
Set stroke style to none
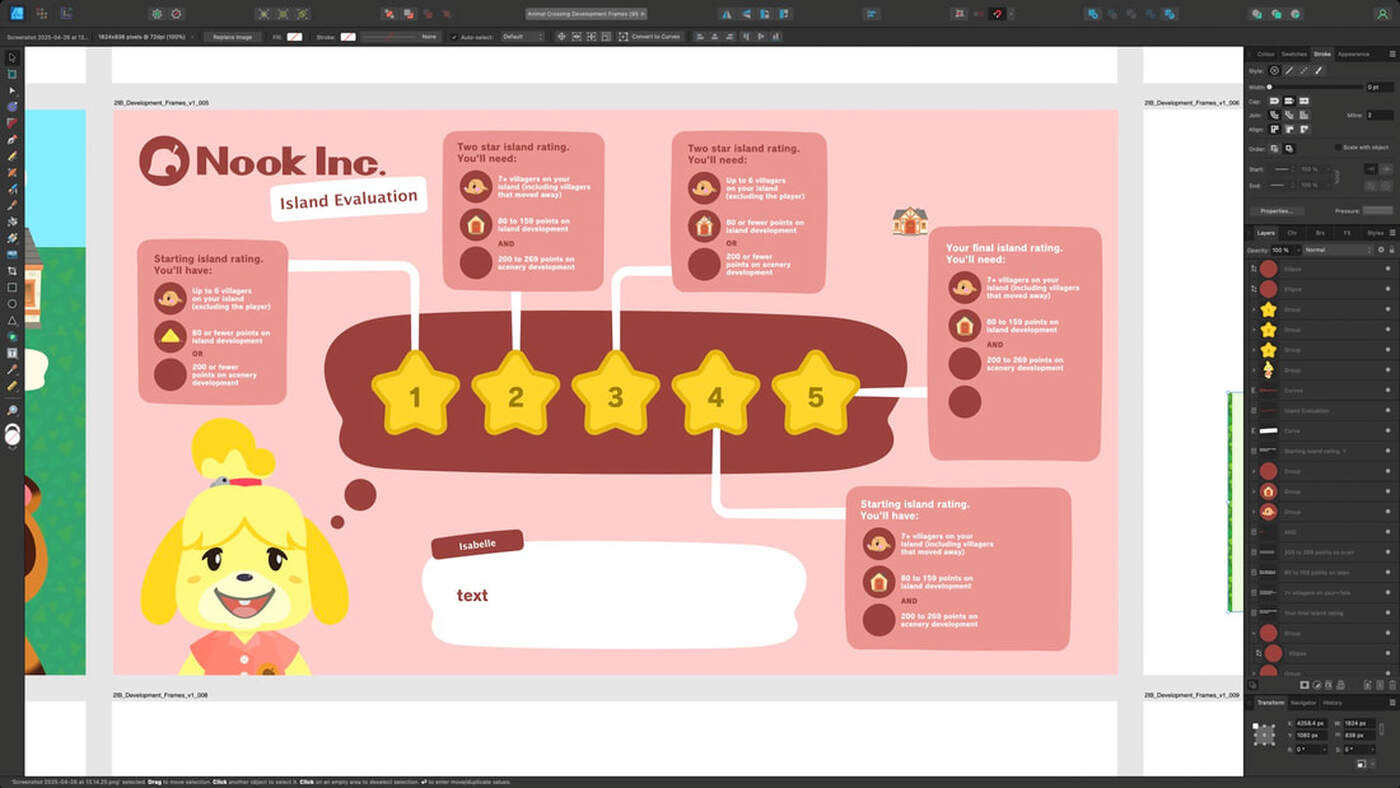point(1274,71)
